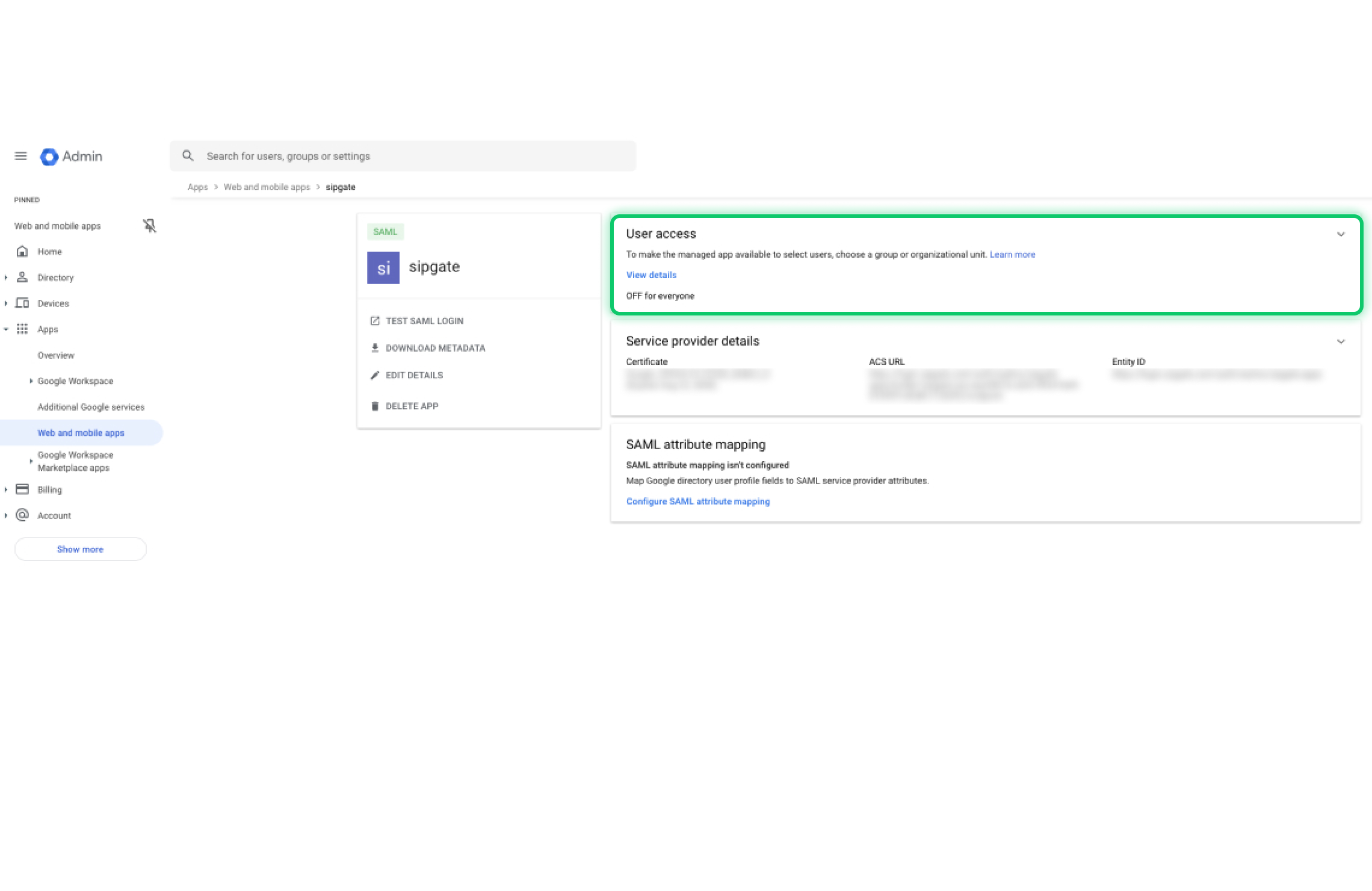This screenshot has width=1372, height=891.
Task: Click the edit details pencil icon
Action: (x=375, y=375)
